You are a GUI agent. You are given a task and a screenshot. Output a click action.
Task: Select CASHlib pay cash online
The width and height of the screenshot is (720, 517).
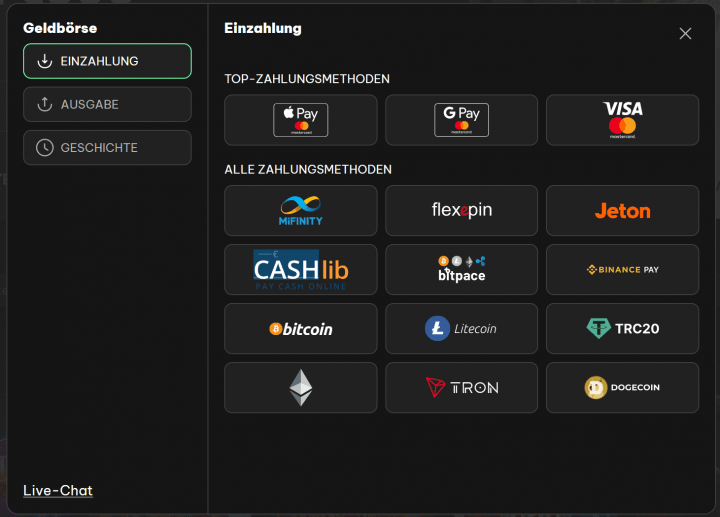coord(301,270)
